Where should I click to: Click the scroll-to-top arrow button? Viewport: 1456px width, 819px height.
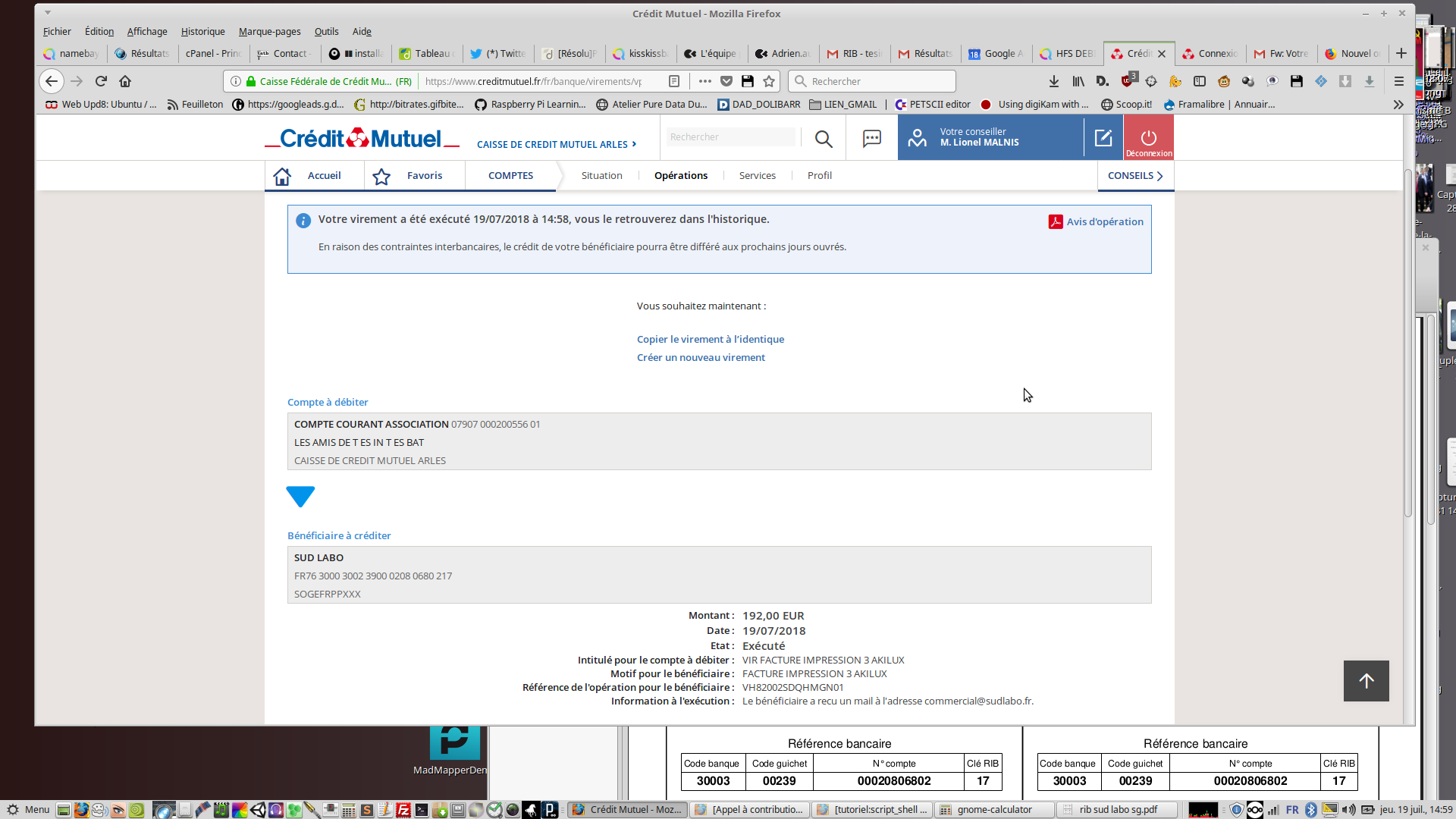coord(1366,681)
